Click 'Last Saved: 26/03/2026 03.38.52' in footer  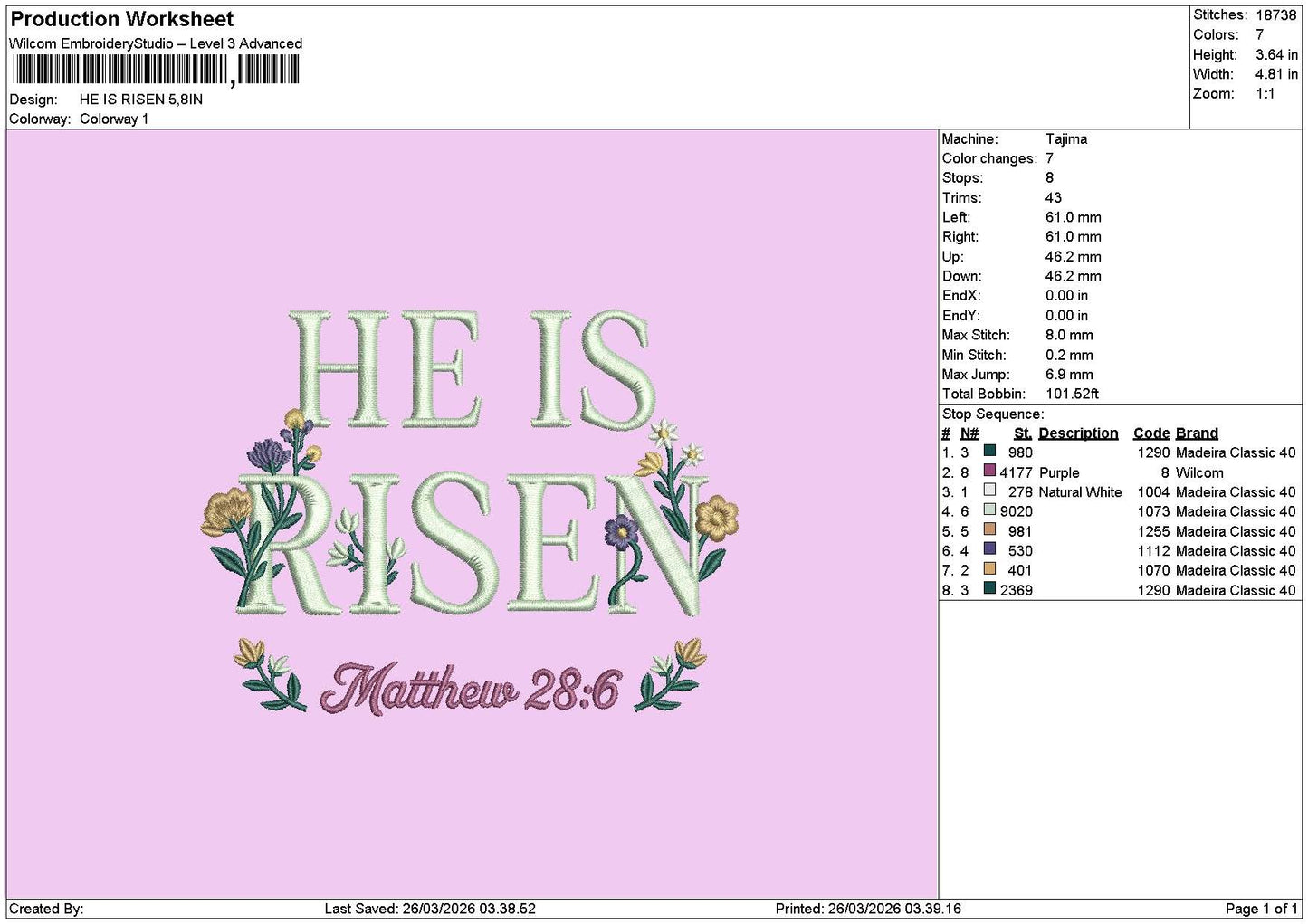[430, 909]
